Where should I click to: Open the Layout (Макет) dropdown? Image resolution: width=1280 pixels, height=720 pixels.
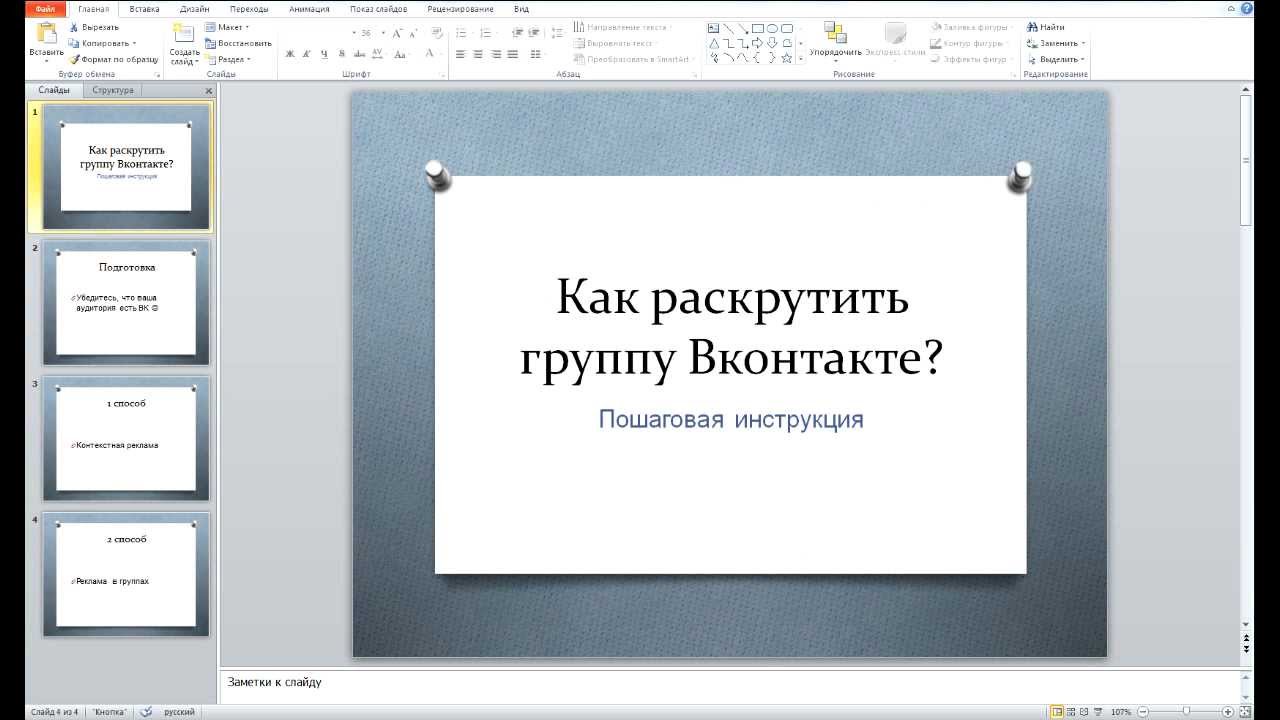(x=228, y=27)
